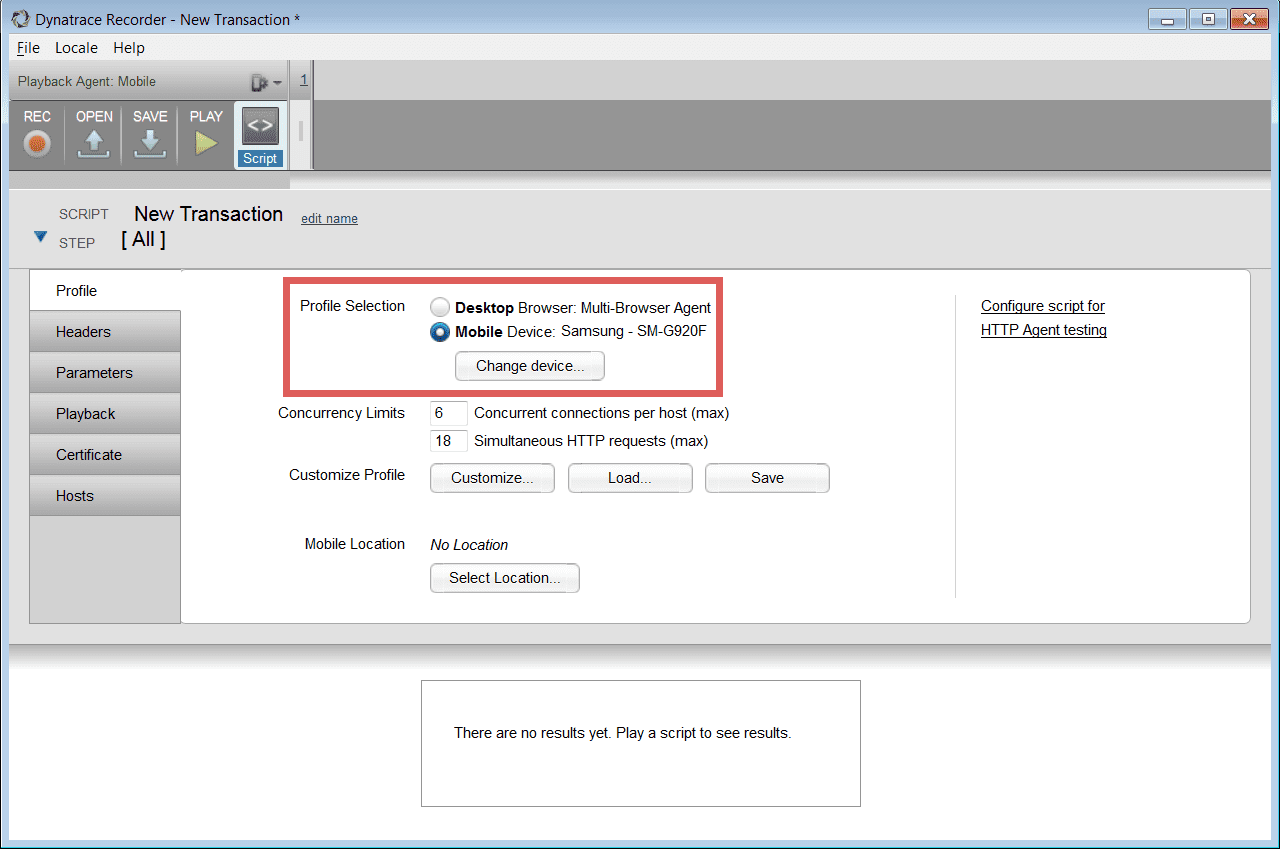The image size is (1280, 849).
Task: Close the Dynatrace Recorder window
Action: (1249, 19)
